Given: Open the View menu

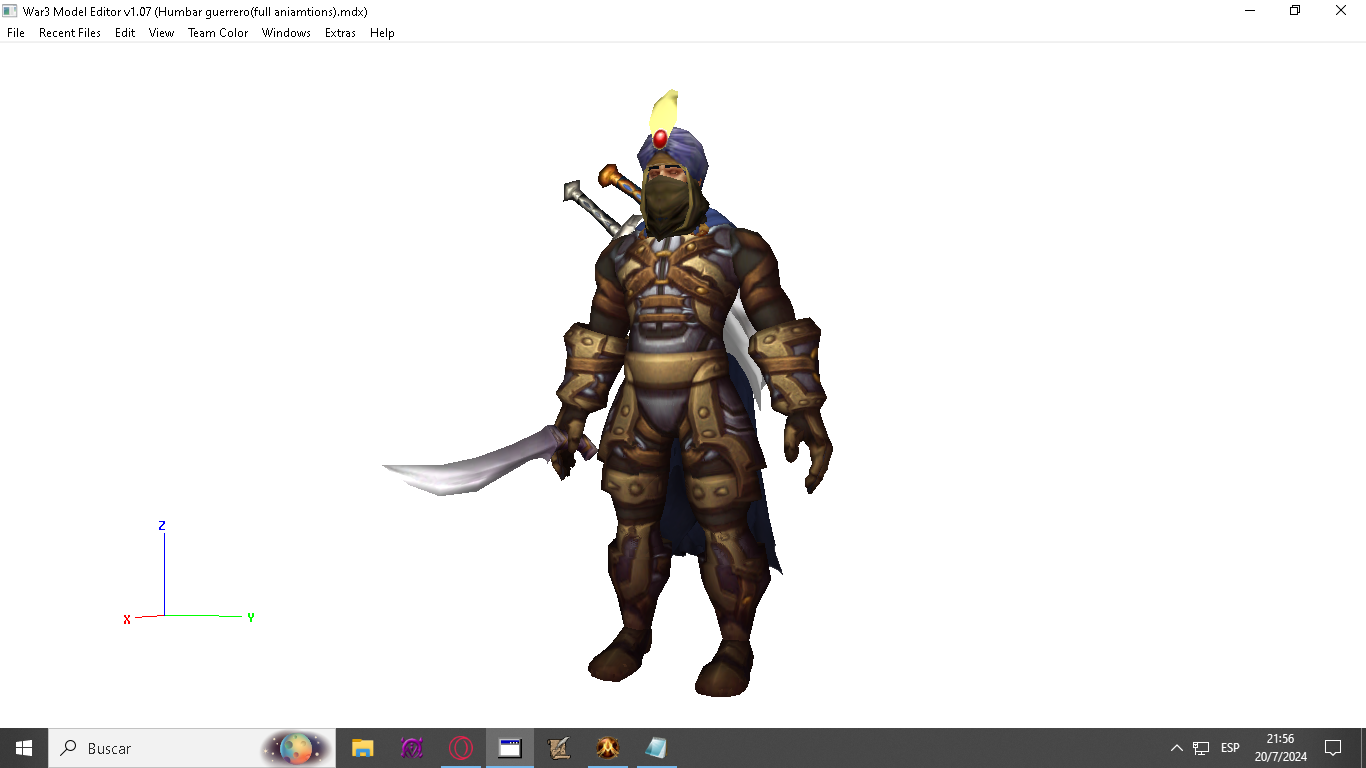Looking at the screenshot, I should pos(161,33).
